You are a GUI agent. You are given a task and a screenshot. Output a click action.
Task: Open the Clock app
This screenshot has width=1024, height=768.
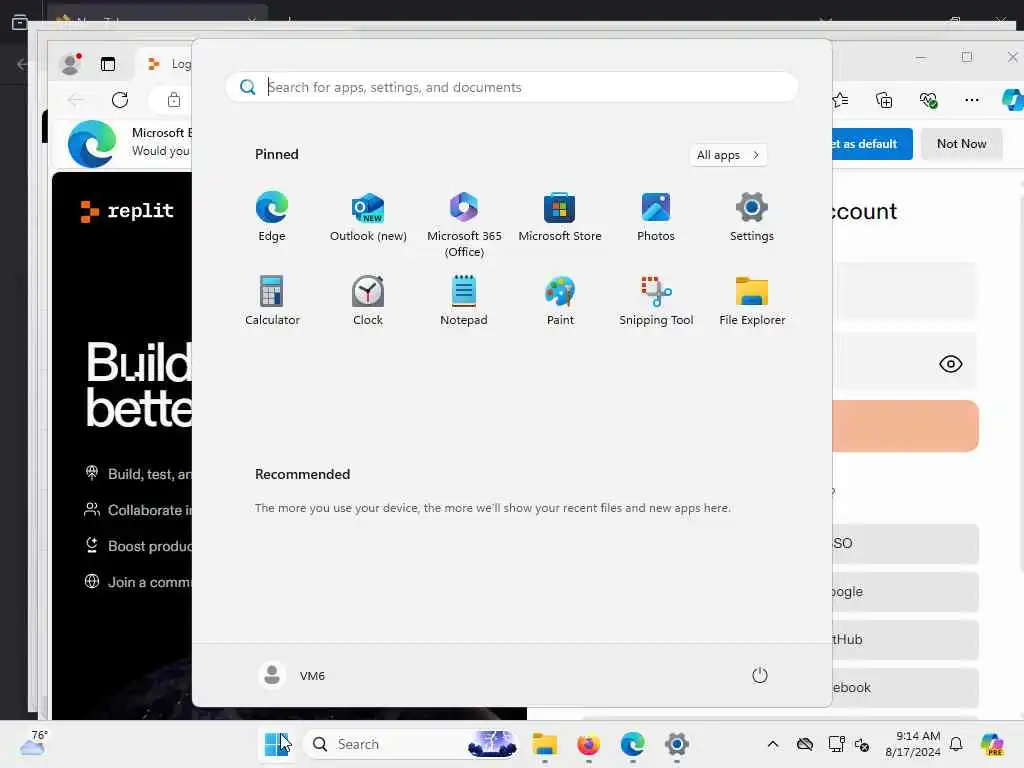tap(368, 300)
